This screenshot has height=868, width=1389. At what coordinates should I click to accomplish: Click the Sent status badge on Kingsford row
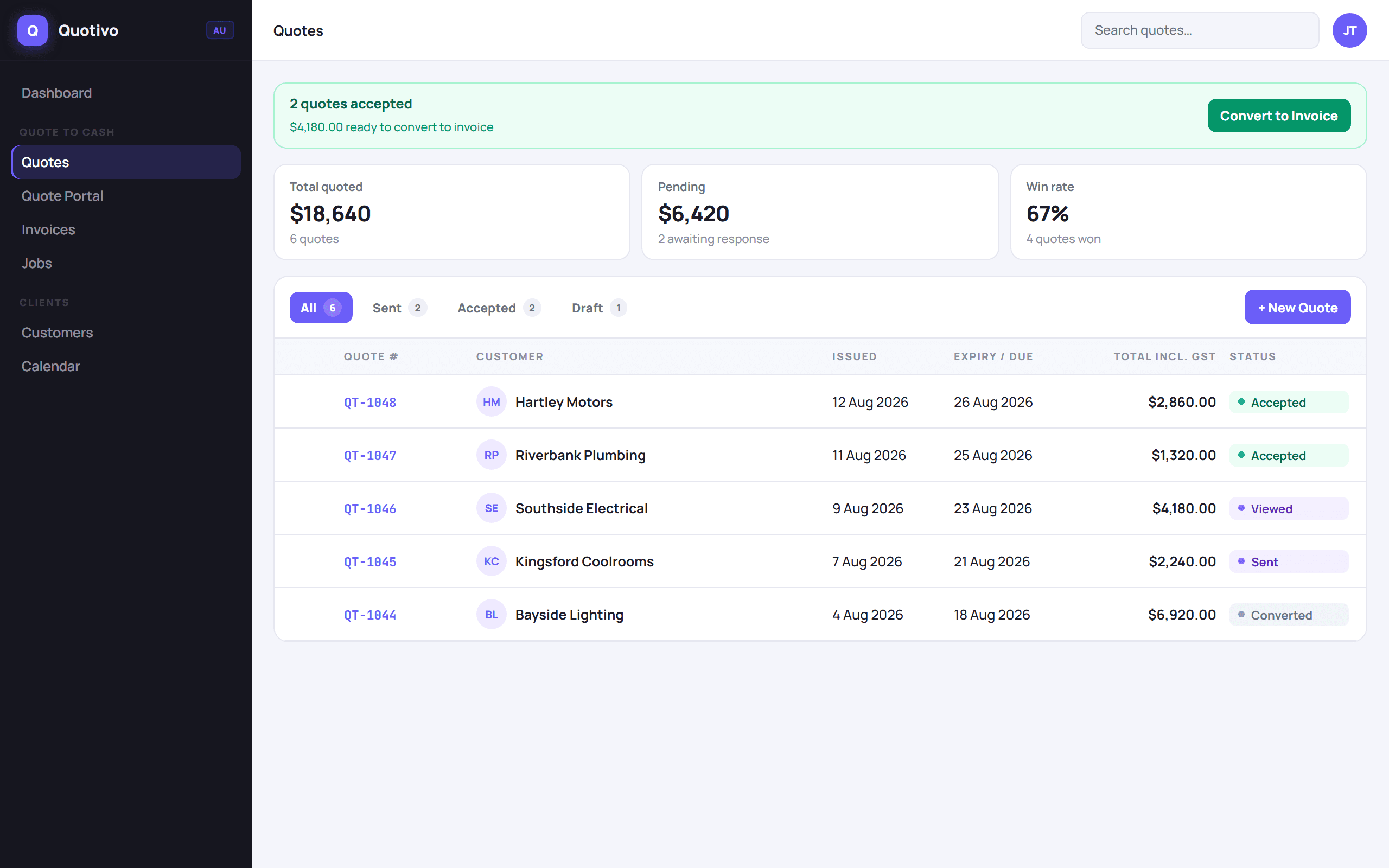pyautogui.click(x=1289, y=561)
